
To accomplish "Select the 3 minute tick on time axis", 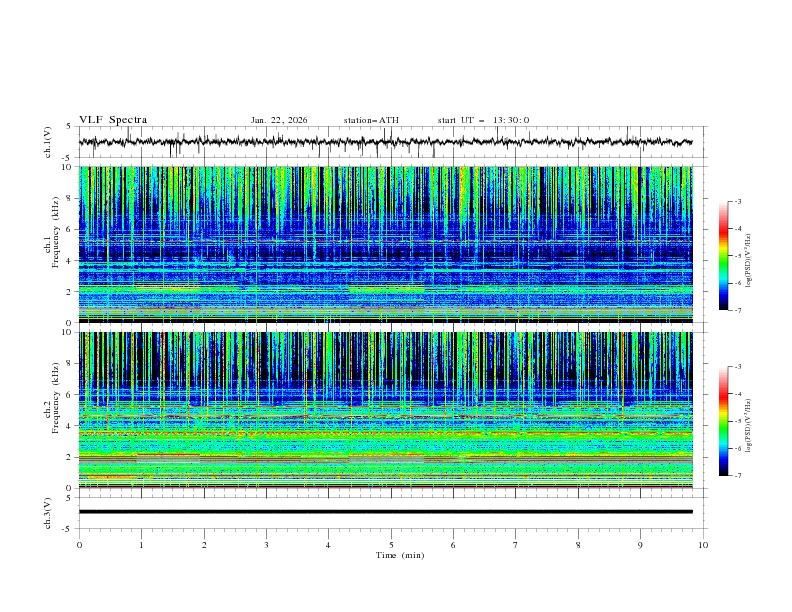I will coord(266,545).
